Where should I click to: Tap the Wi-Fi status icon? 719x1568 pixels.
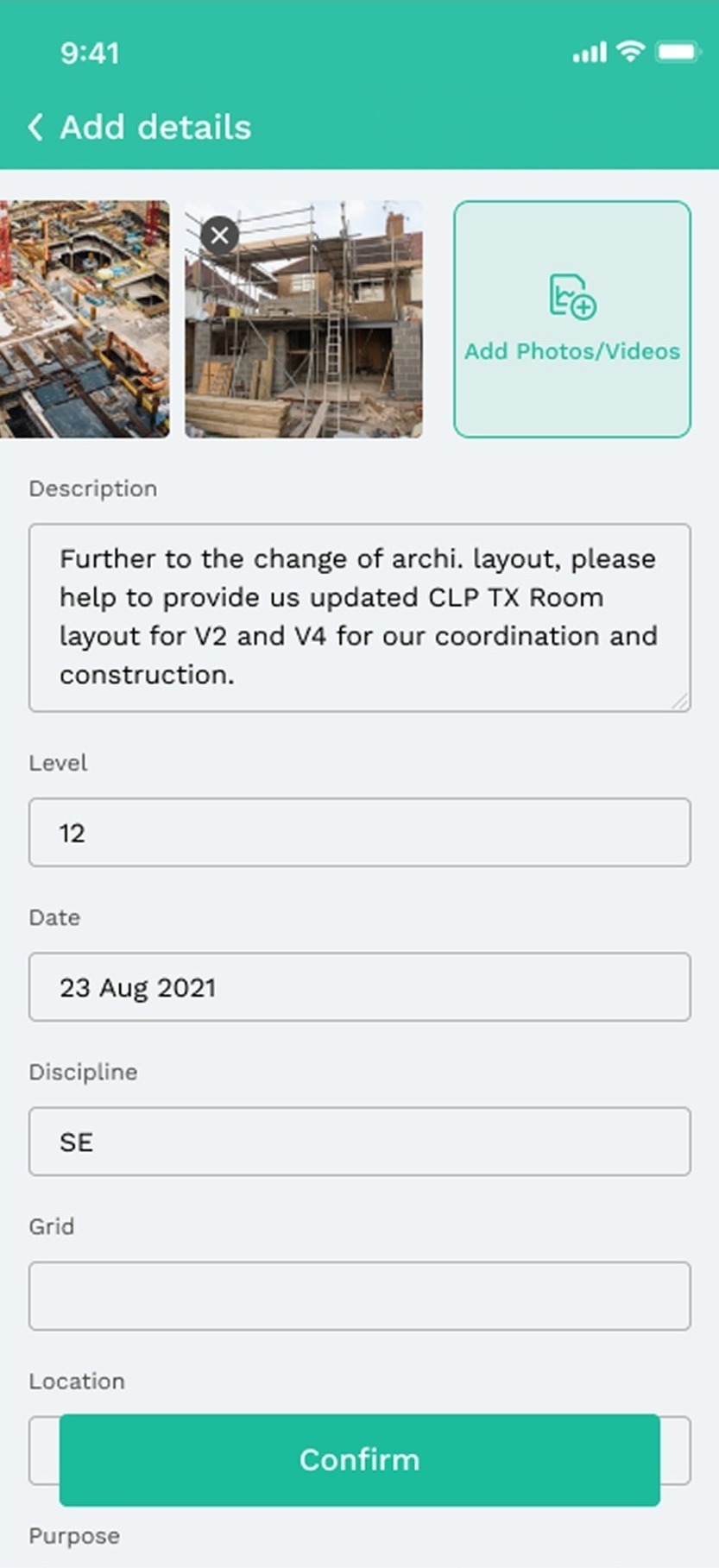point(631,52)
